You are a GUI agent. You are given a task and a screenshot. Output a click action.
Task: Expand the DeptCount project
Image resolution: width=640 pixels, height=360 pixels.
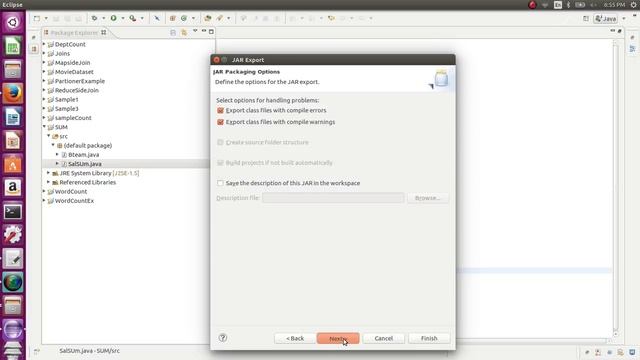(44, 44)
